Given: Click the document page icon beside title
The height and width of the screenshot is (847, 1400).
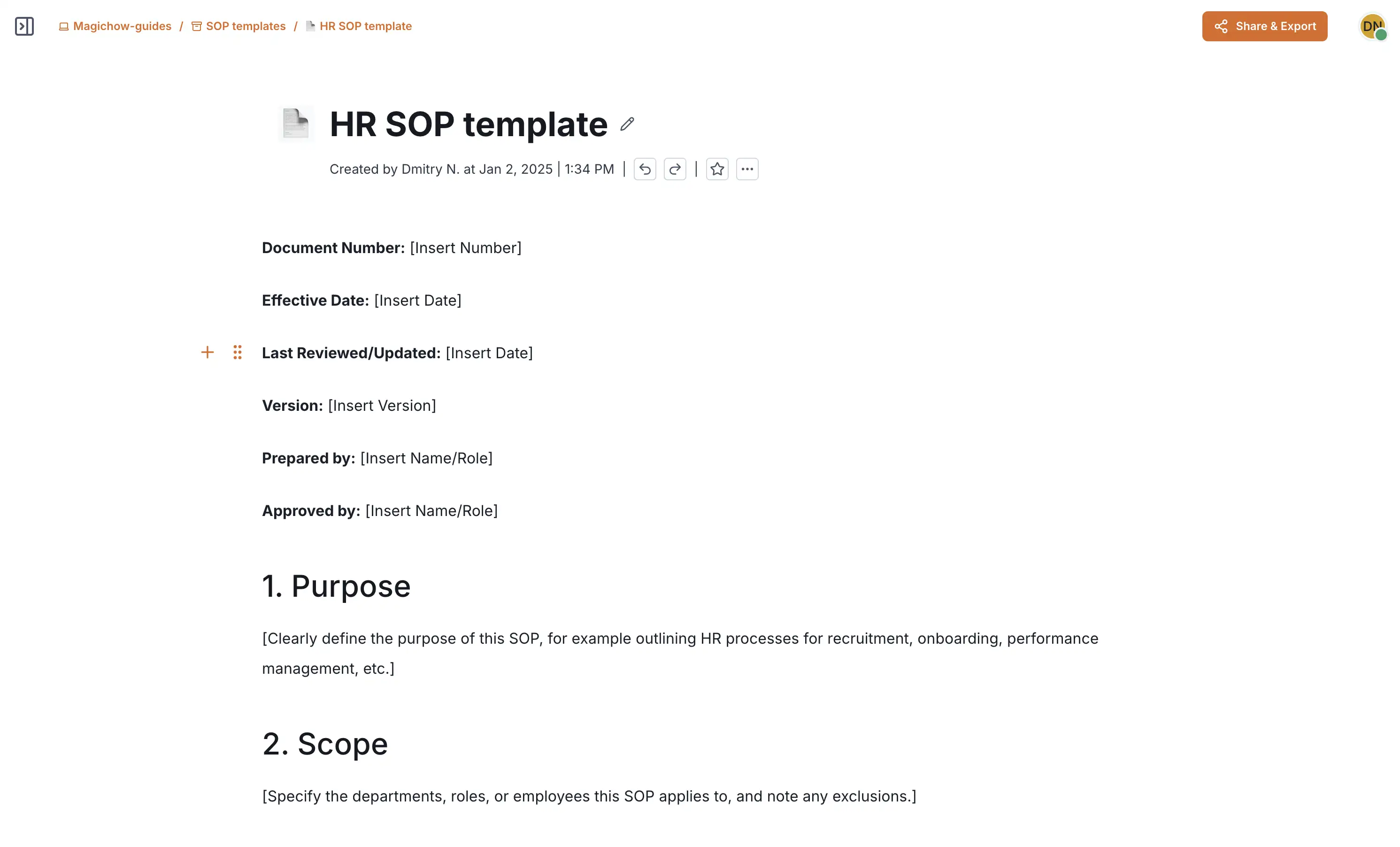Looking at the screenshot, I should pos(295,123).
